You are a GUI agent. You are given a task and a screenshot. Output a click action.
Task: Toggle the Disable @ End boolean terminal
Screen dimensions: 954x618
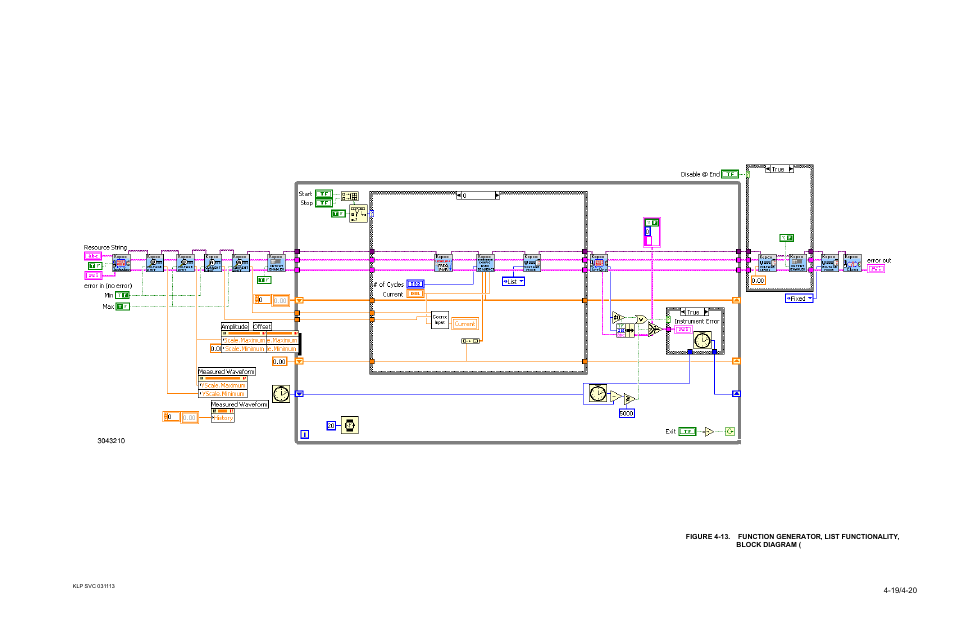[x=730, y=174]
